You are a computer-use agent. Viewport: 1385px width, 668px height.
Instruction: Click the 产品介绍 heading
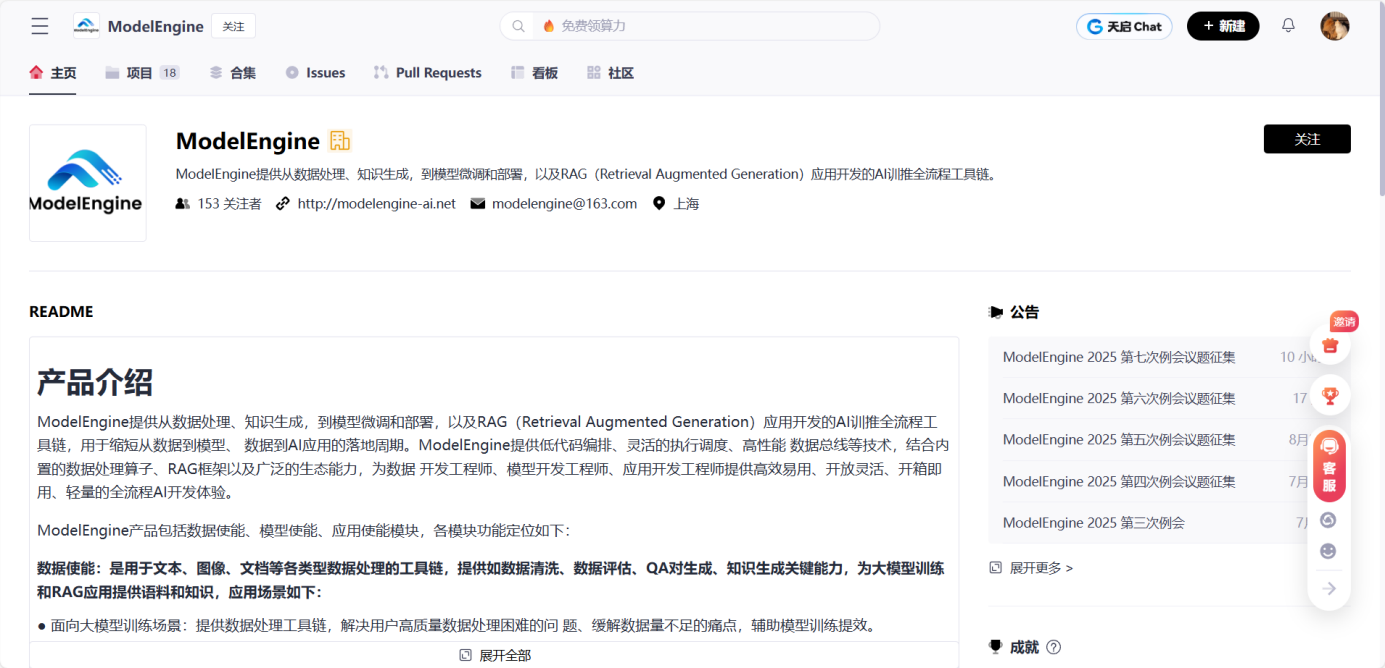click(x=95, y=381)
